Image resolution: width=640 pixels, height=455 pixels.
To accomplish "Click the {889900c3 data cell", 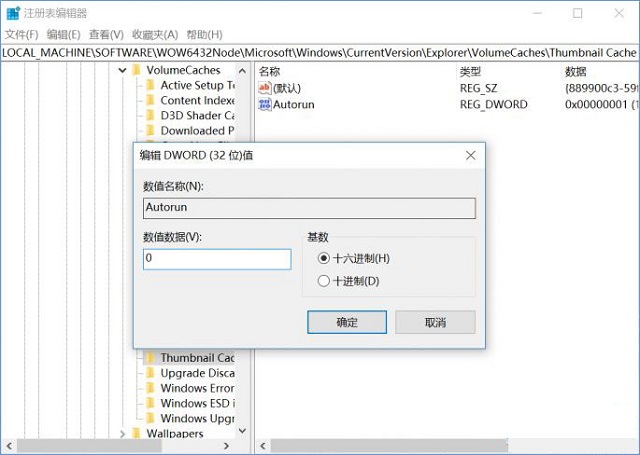I will [x=601, y=88].
